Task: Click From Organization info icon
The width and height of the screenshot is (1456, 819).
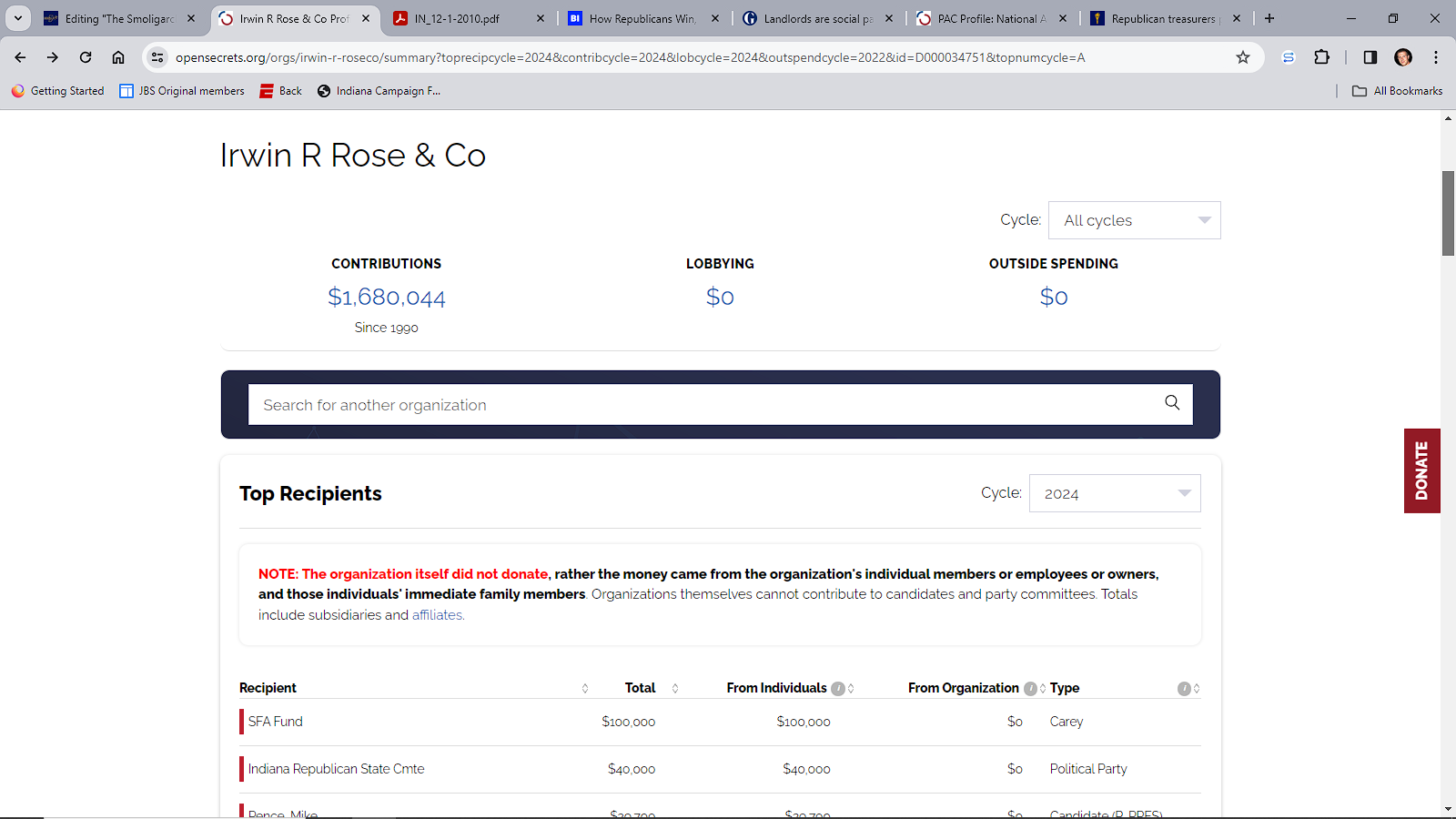Action: coord(1030,689)
